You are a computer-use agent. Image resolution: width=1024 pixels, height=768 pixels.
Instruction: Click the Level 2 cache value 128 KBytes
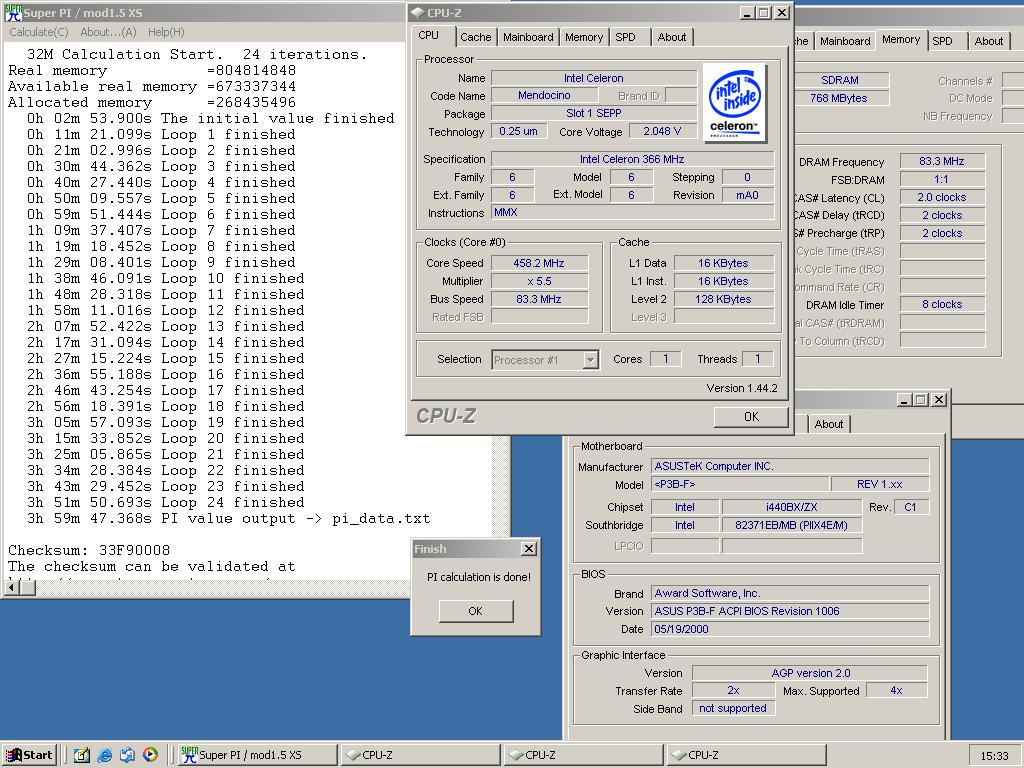click(x=723, y=299)
